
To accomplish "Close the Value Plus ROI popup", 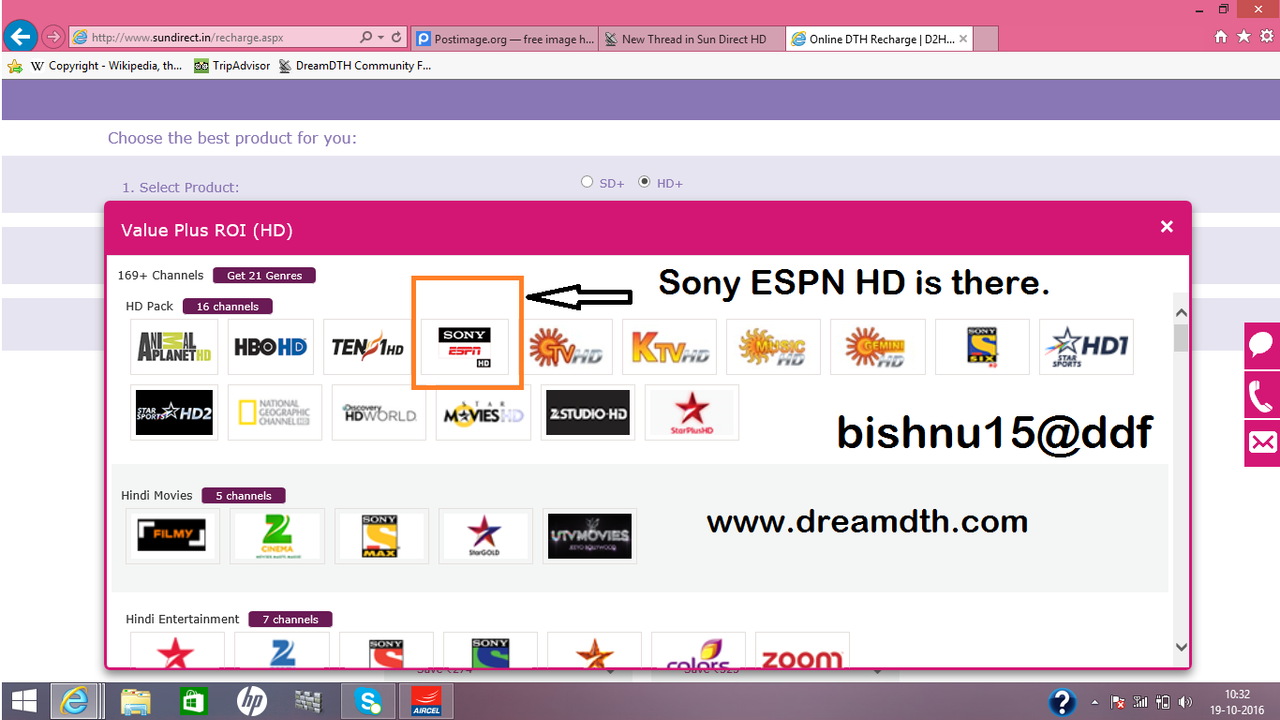I will coord(1166,227).
